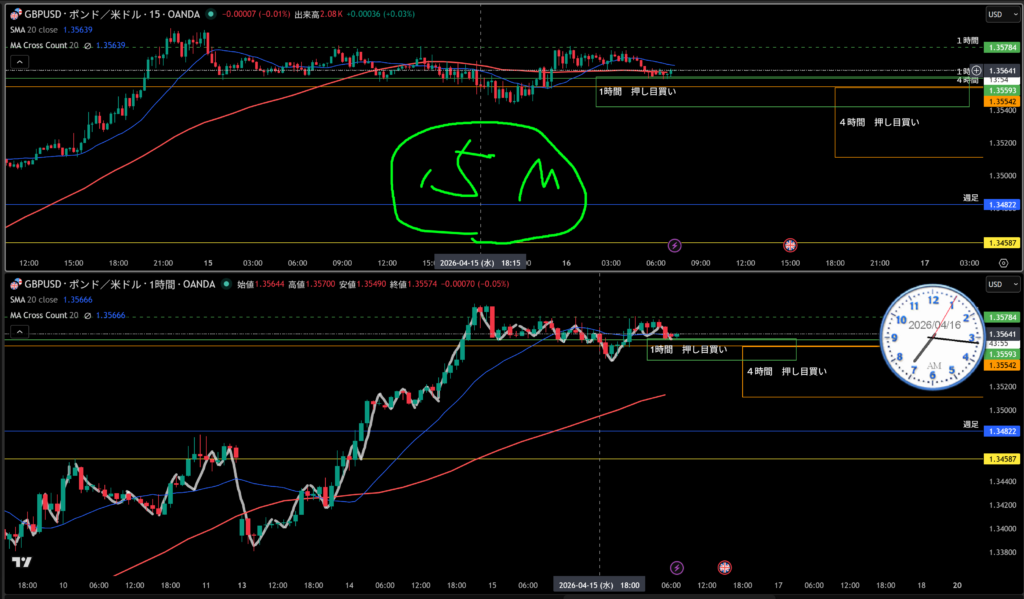1024x599 pixels.
Task: Open chart settings gear icon on upper chart
Action: tap(1002, 262)
